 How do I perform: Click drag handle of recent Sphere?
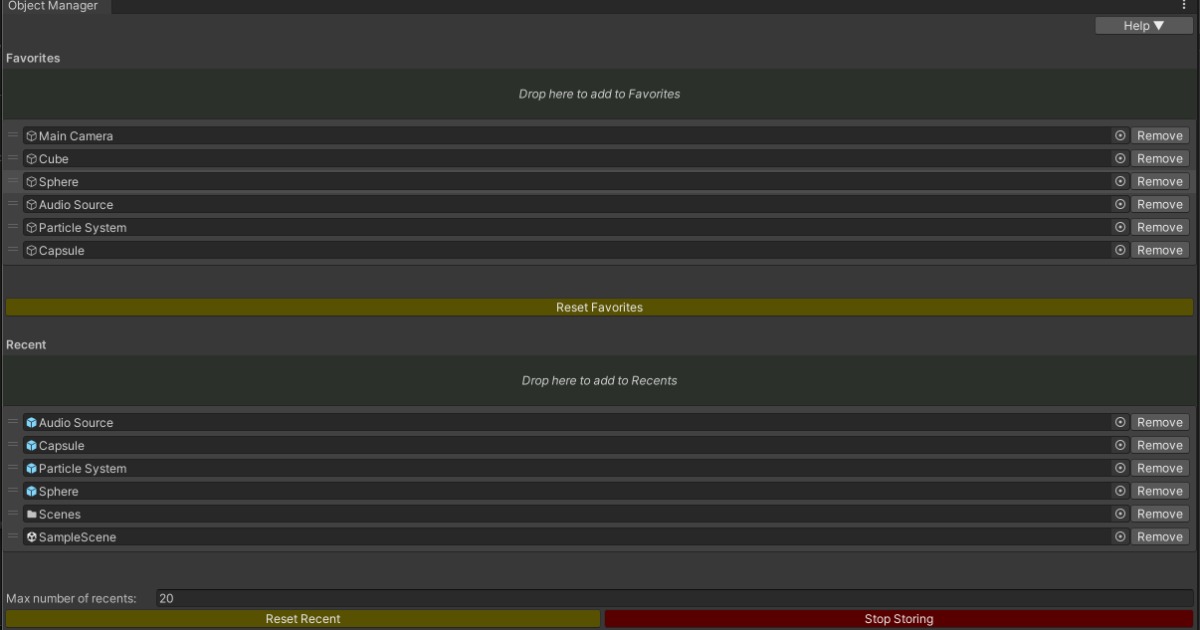(13, 491)
